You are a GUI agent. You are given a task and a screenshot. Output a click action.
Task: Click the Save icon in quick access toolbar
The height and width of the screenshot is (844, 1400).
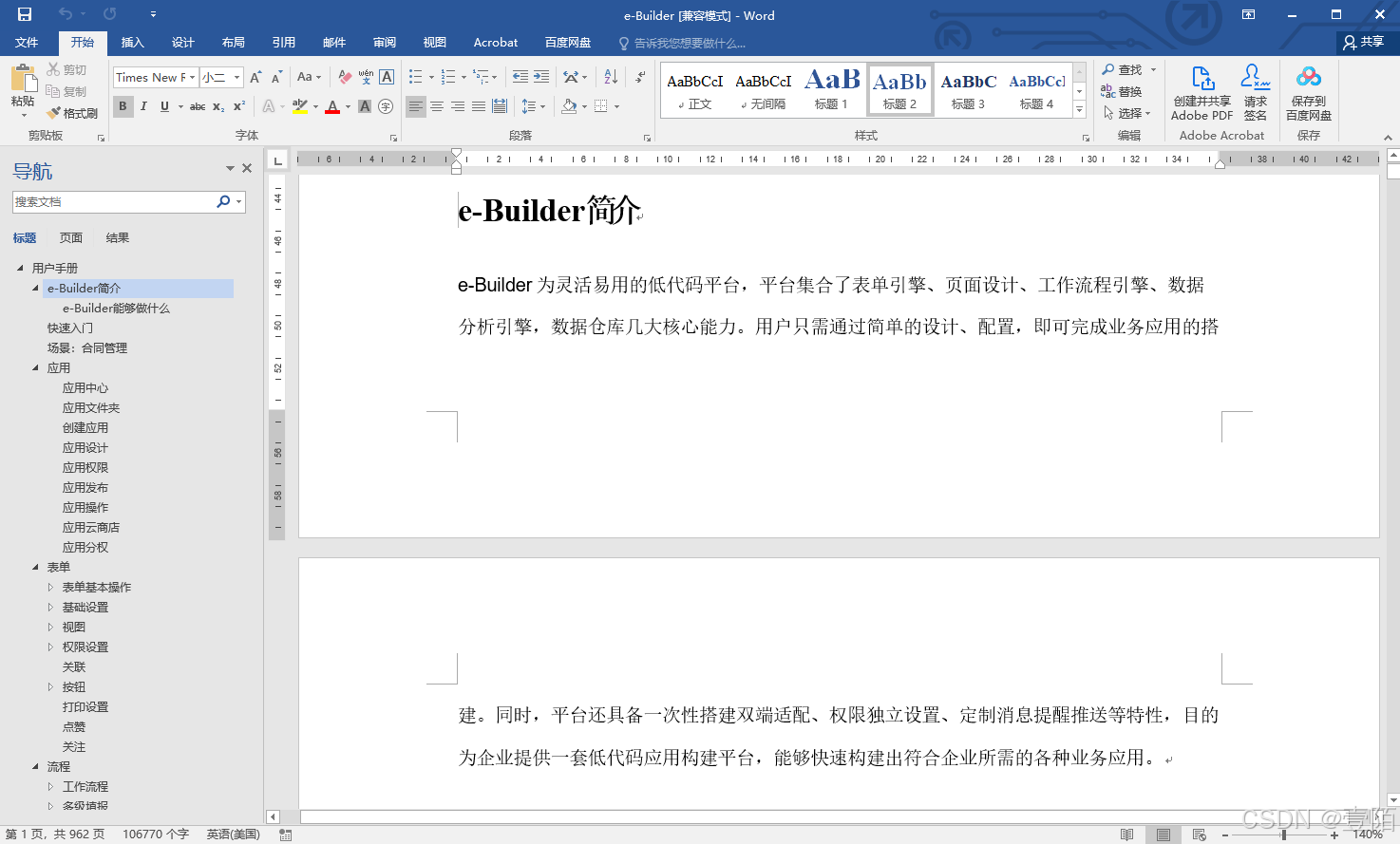point(25,14)
